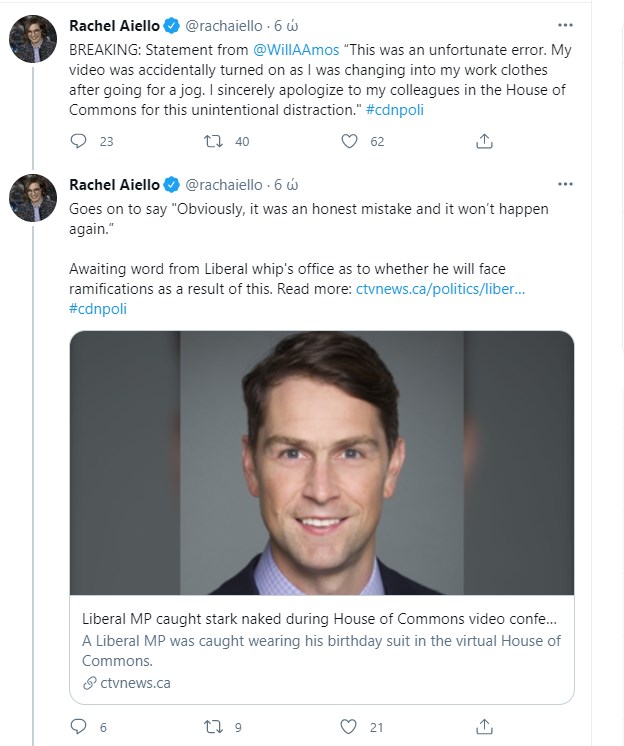Open more options menu on second tweet

tap(566, 184)
